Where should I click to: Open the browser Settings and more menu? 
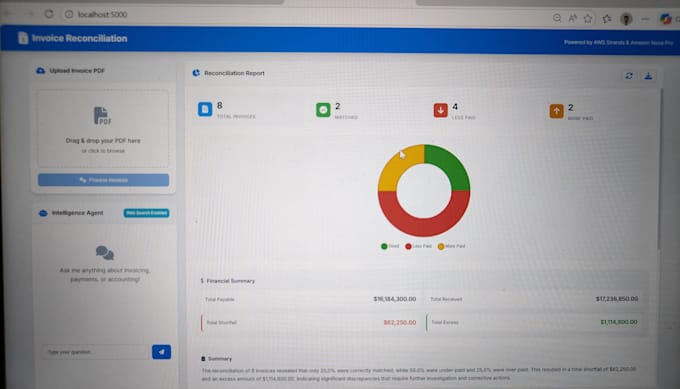click(x=645, y=19)
